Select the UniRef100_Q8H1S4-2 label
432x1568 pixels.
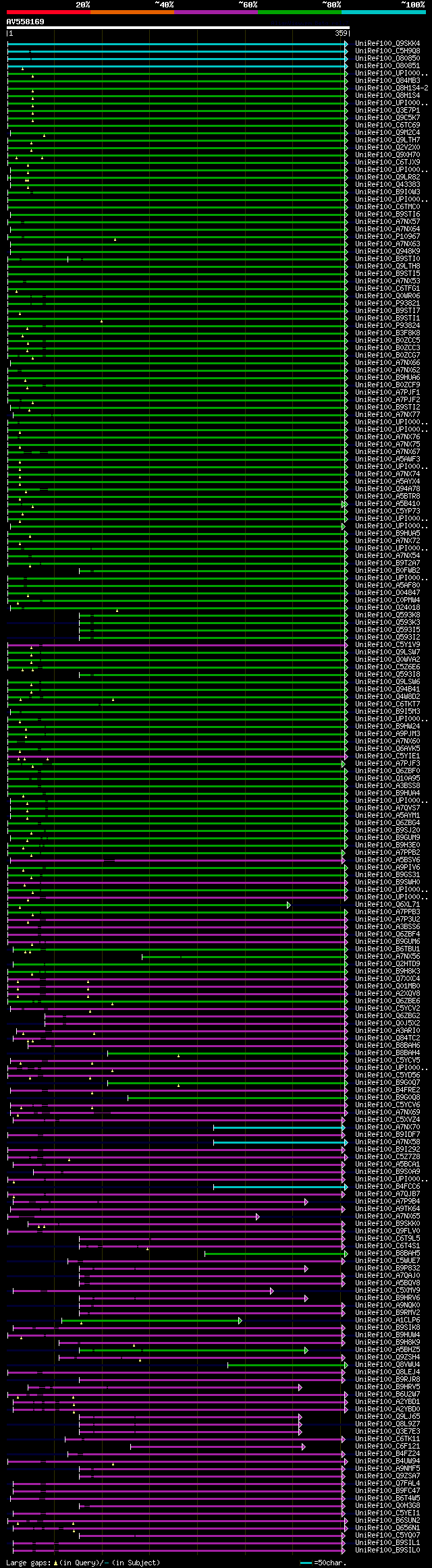(x=391, y=88)
